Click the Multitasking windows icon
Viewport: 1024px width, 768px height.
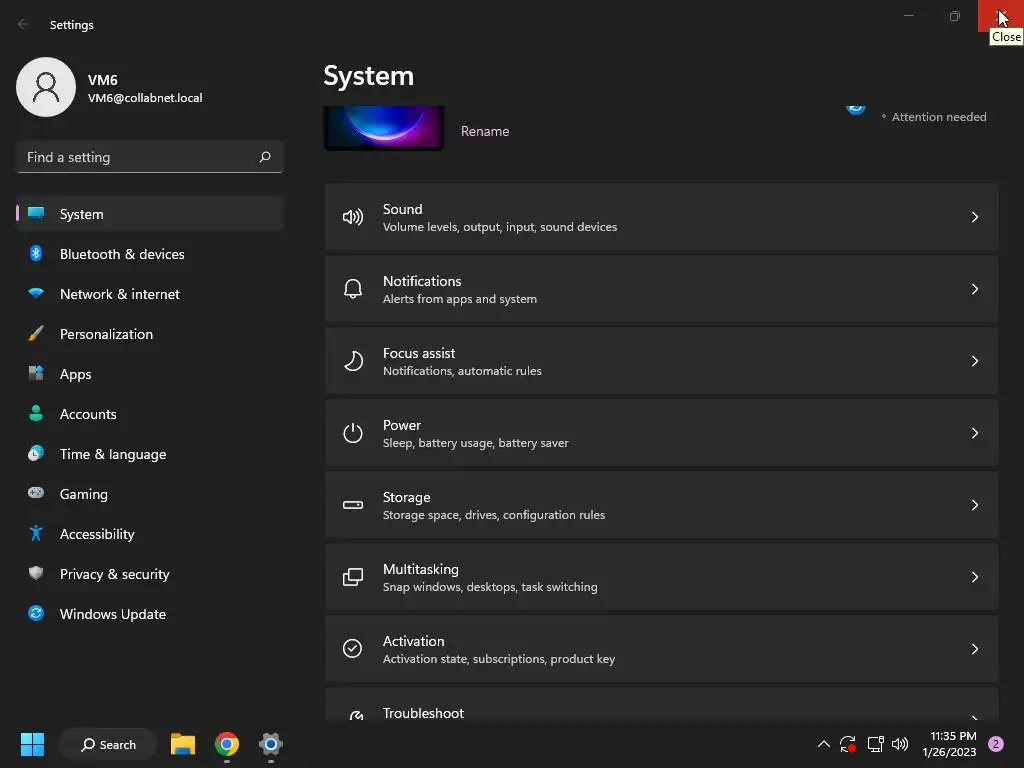pyautogui.click(x=353, y=577)
